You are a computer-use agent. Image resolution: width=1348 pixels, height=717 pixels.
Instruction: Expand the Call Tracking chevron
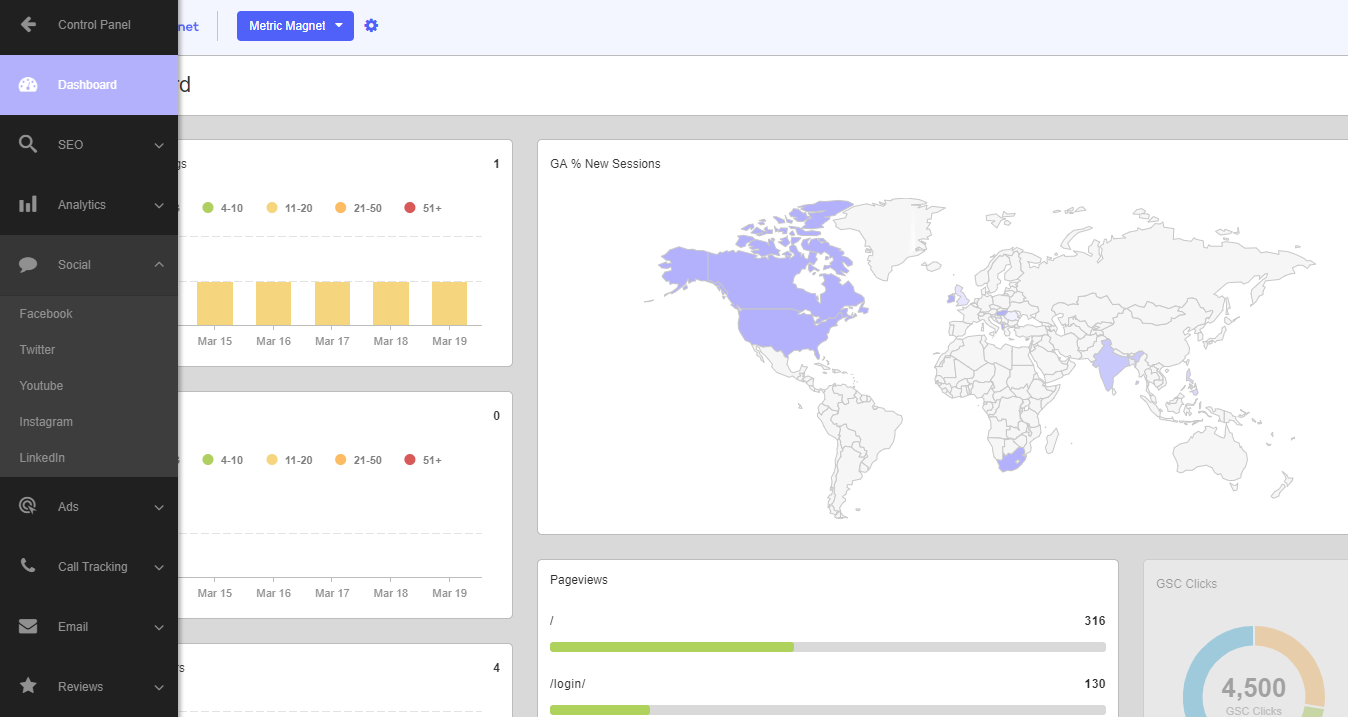point(159,567)
